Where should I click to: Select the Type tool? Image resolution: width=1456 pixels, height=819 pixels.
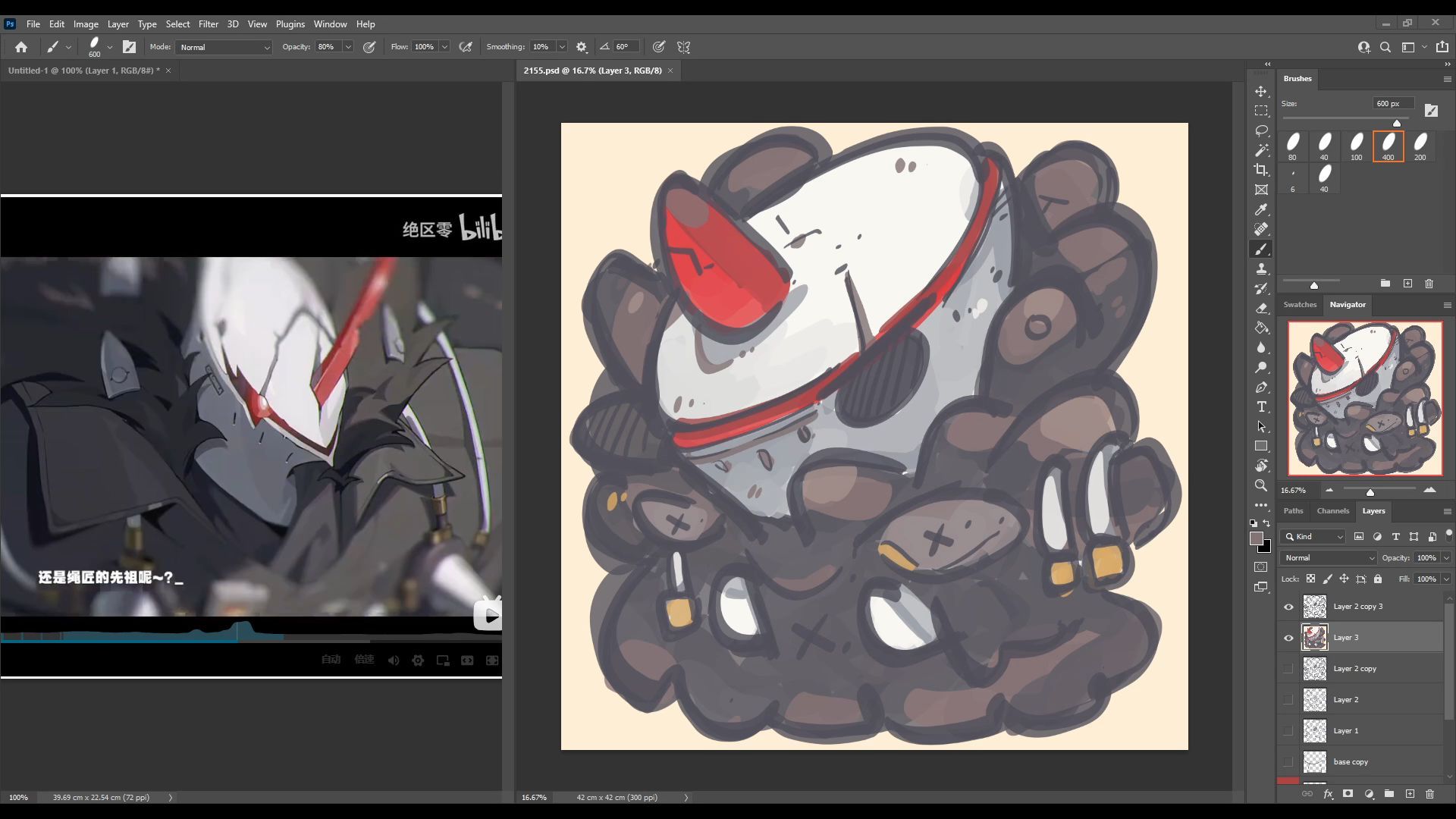pyautogui.click(x=1261, y=406)
